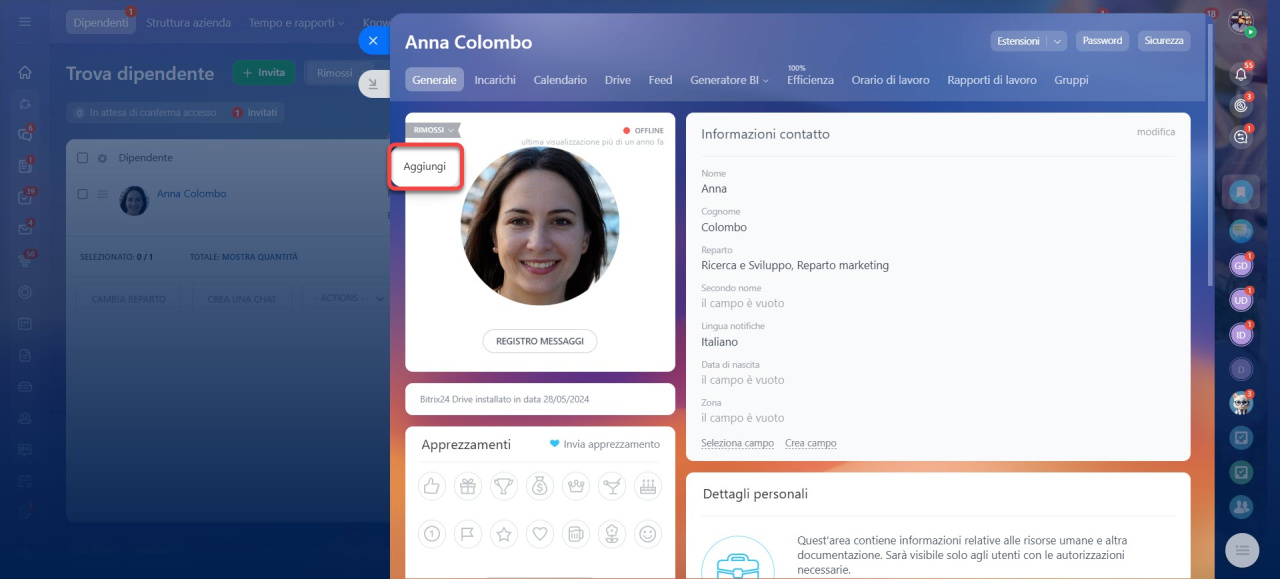
Task: Tick the select-all checkbox in Dipendente header
Action: [82, 158]
